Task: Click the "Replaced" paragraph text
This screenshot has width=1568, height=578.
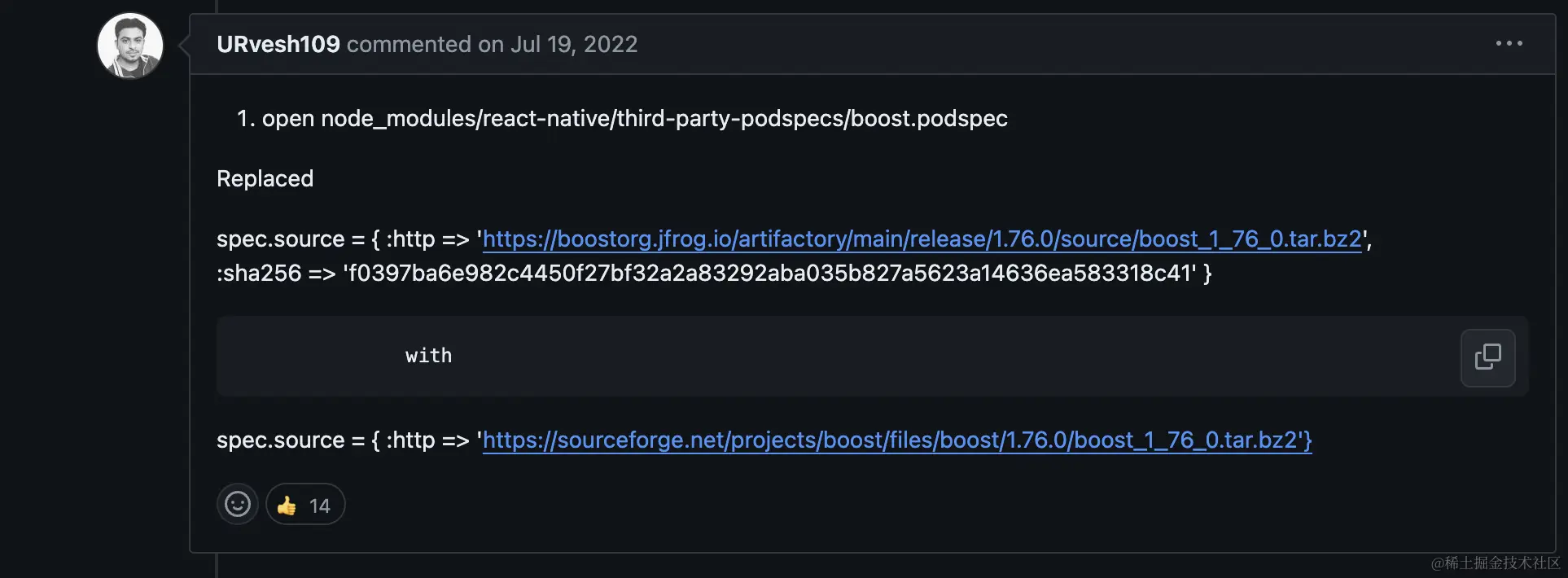Action: click(x=265, y=179)
